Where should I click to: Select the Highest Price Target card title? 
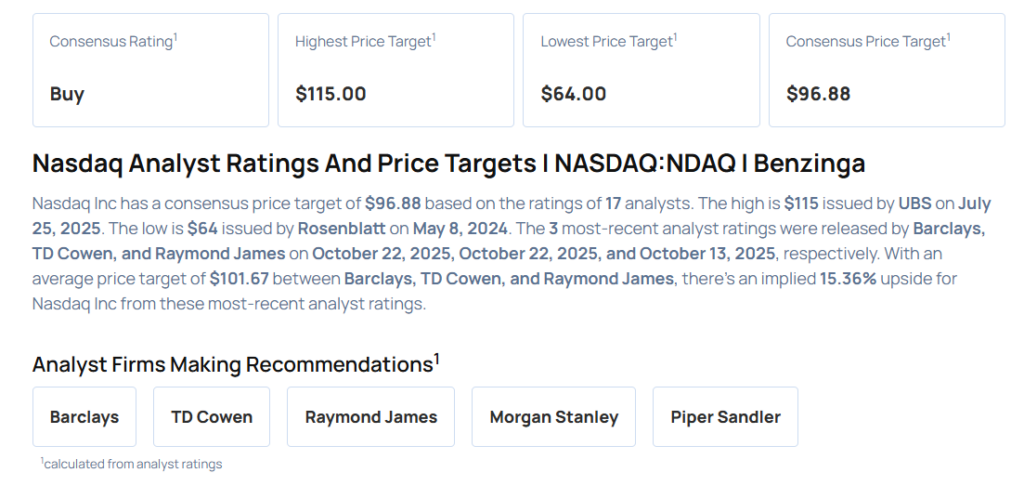click(365, 41)
